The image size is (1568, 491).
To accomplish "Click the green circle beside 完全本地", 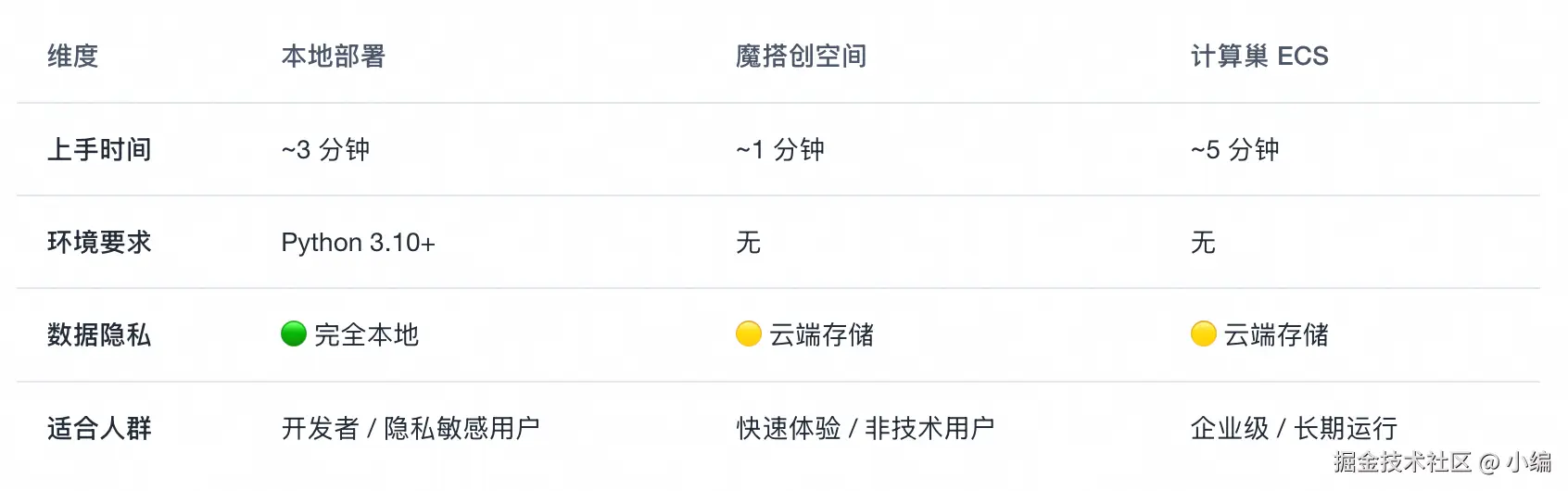I will [294, 334].
